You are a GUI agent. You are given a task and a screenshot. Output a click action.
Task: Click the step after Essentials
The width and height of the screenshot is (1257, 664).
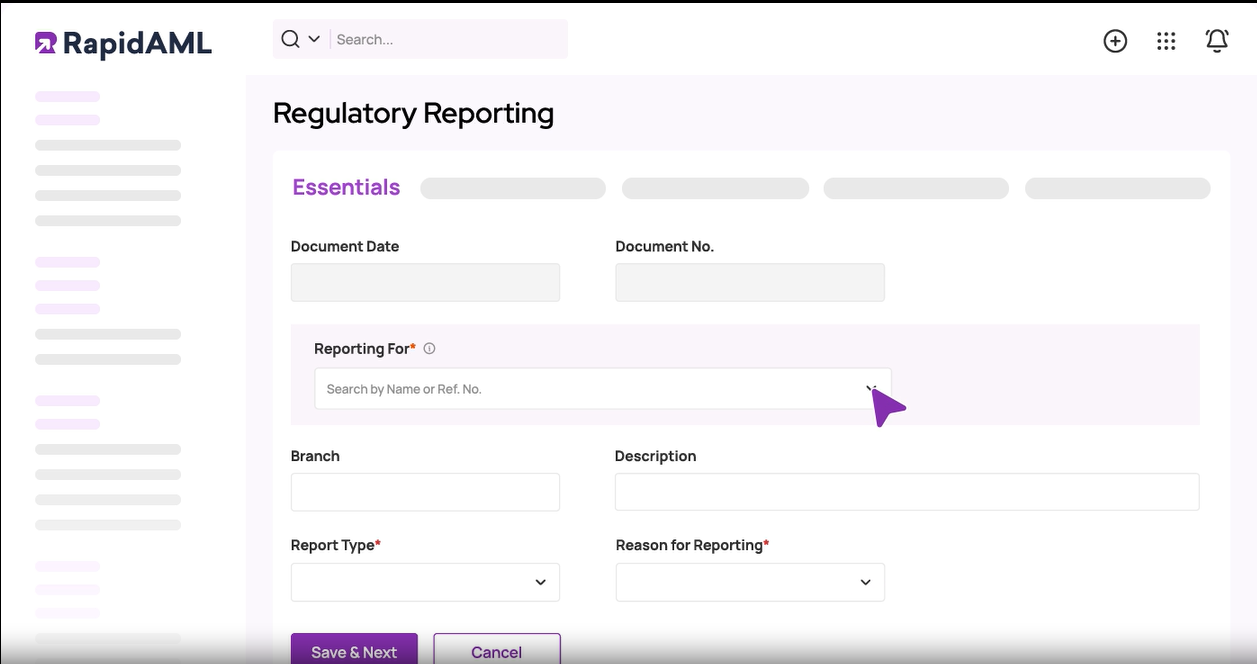(512, 188)
